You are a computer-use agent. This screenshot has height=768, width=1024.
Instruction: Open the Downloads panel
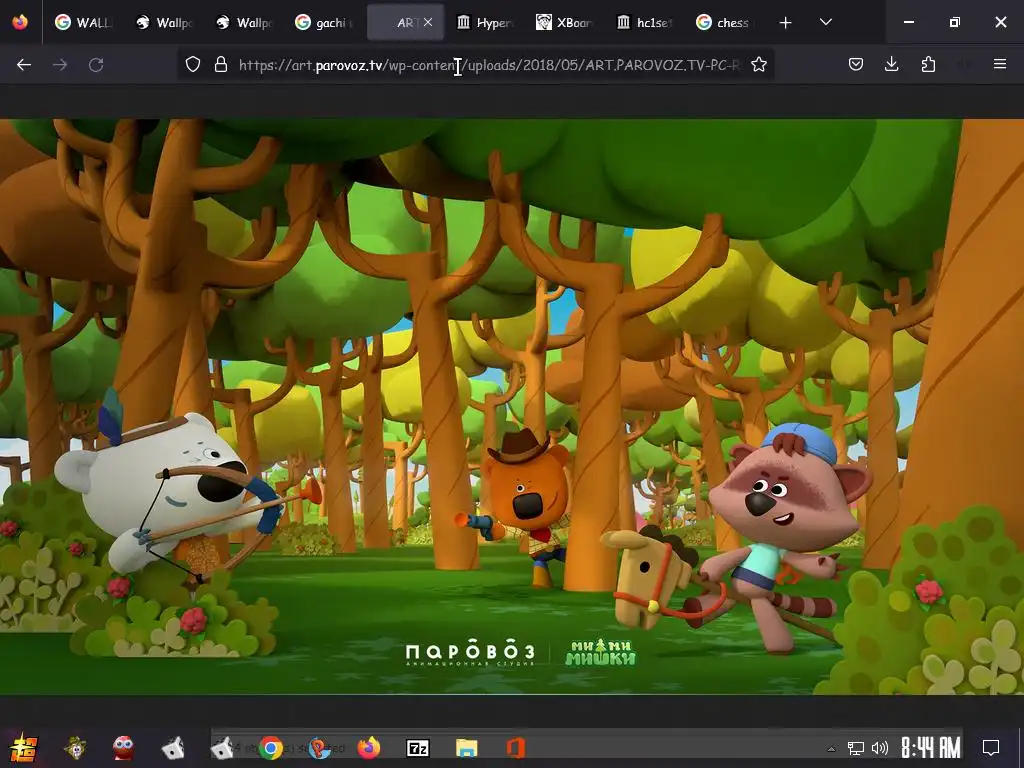tap(891, 65)
